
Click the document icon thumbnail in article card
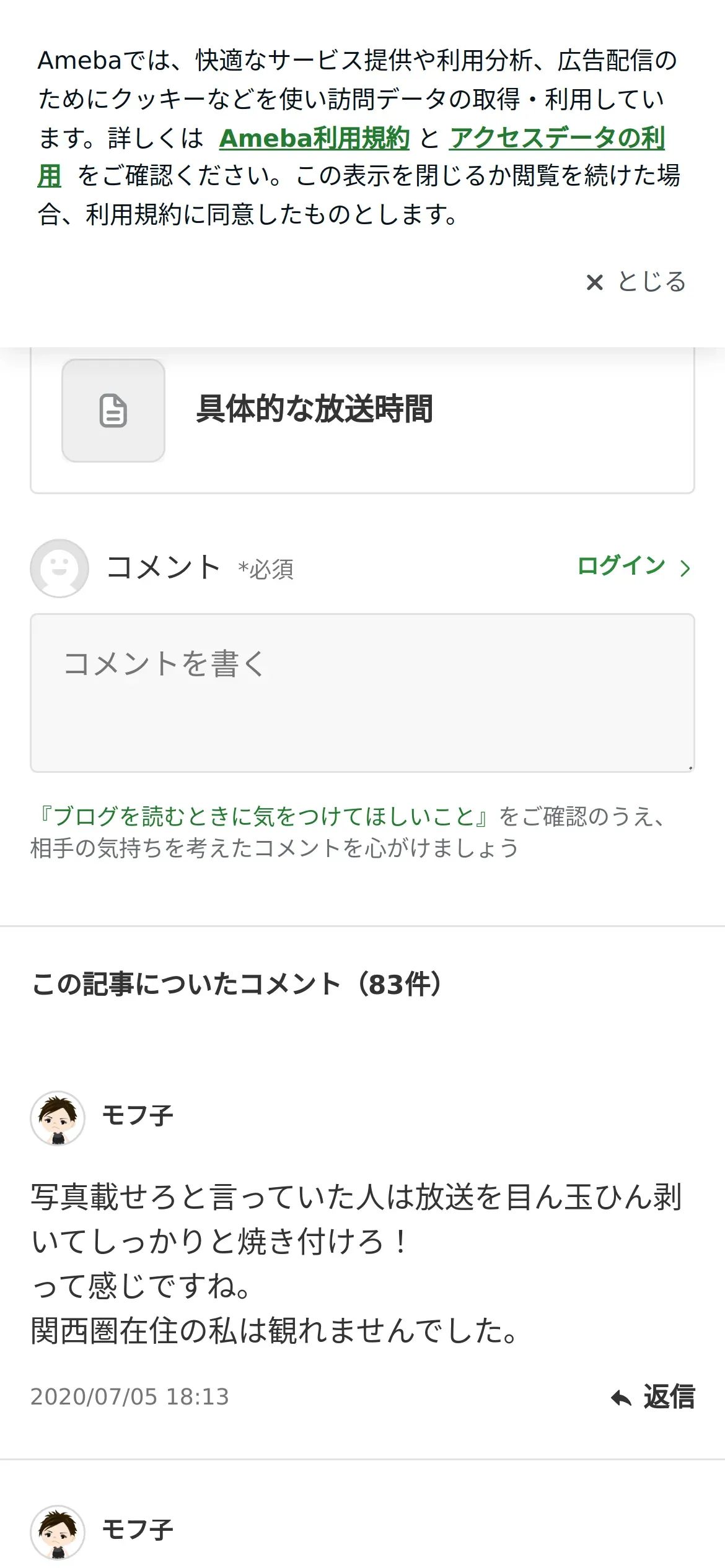pyautogui.click(x=113, y=411)
